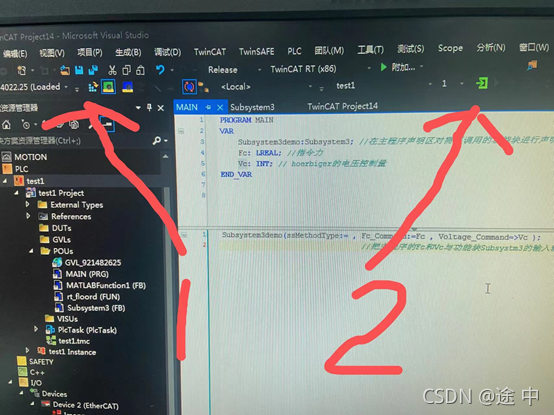Pin the Solution Explorer panel

(149, 107)
